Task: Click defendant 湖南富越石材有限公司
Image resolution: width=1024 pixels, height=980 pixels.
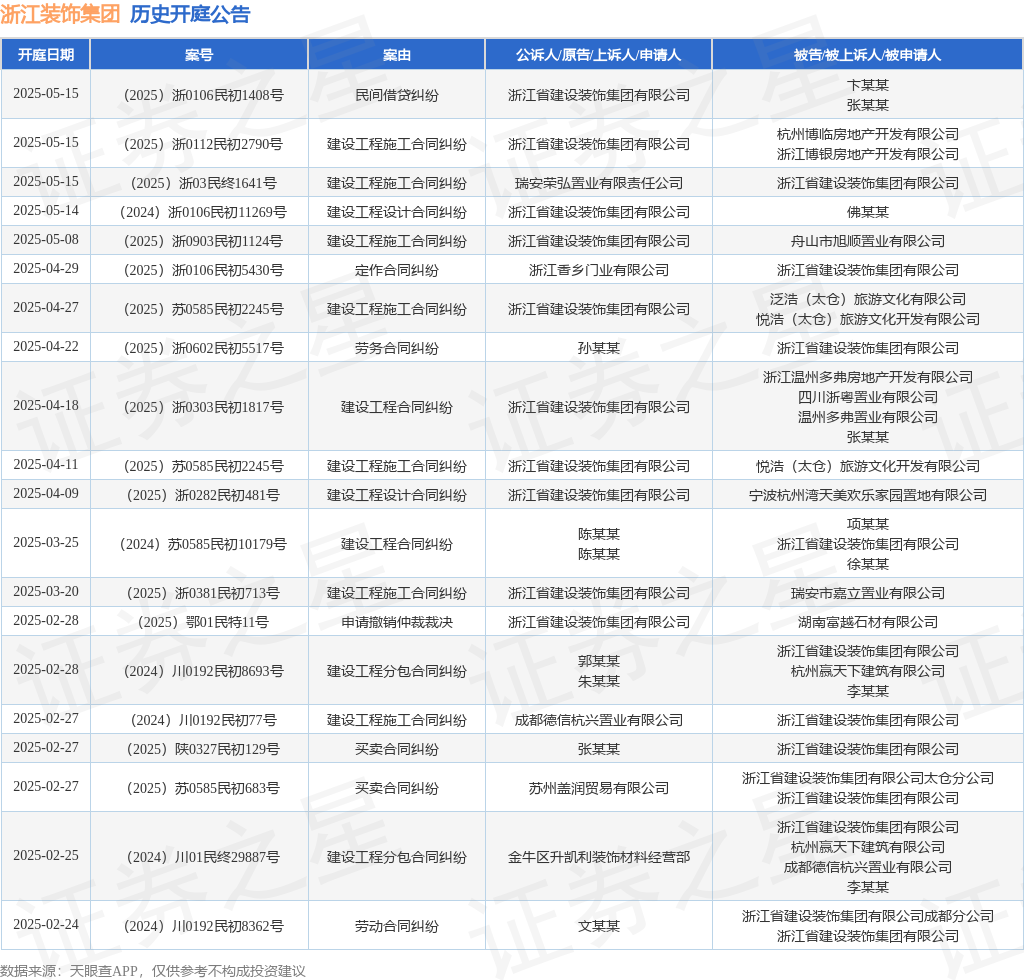Action: (x=867, y=622)
